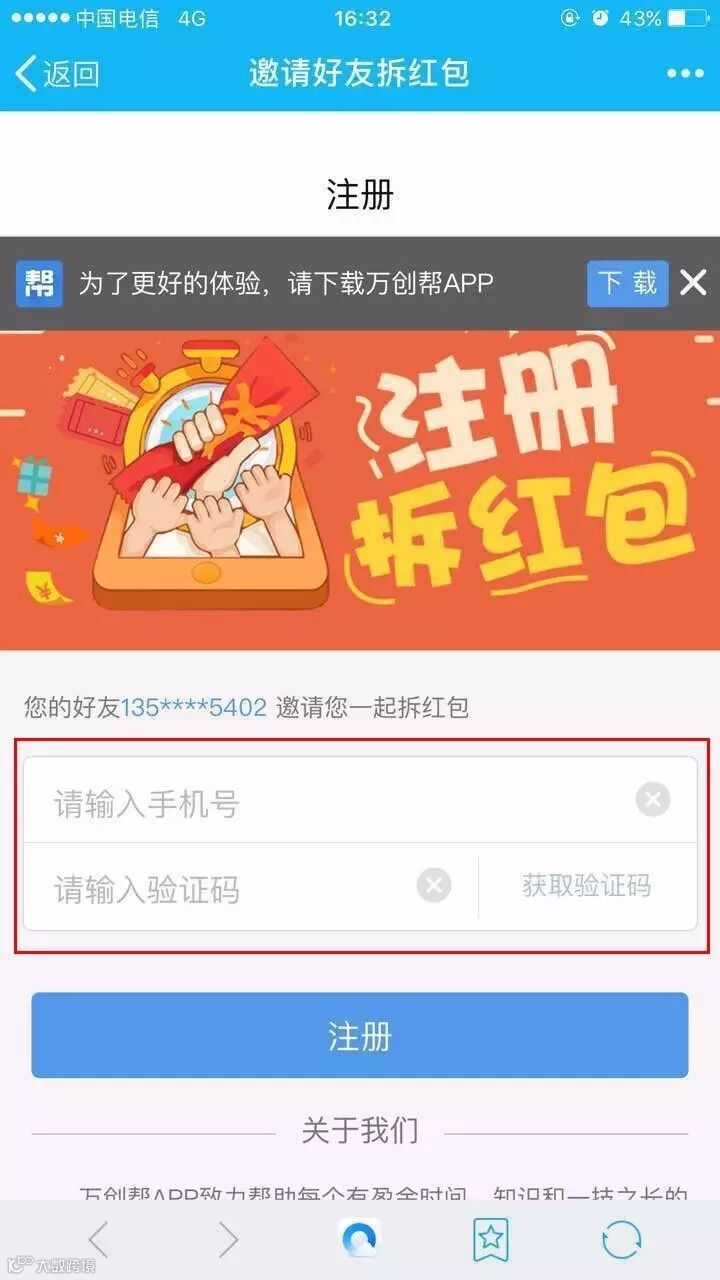Tap the battery indicator in the status bar
Viewport: 720px width, 1280px height.
coord(690,18)
